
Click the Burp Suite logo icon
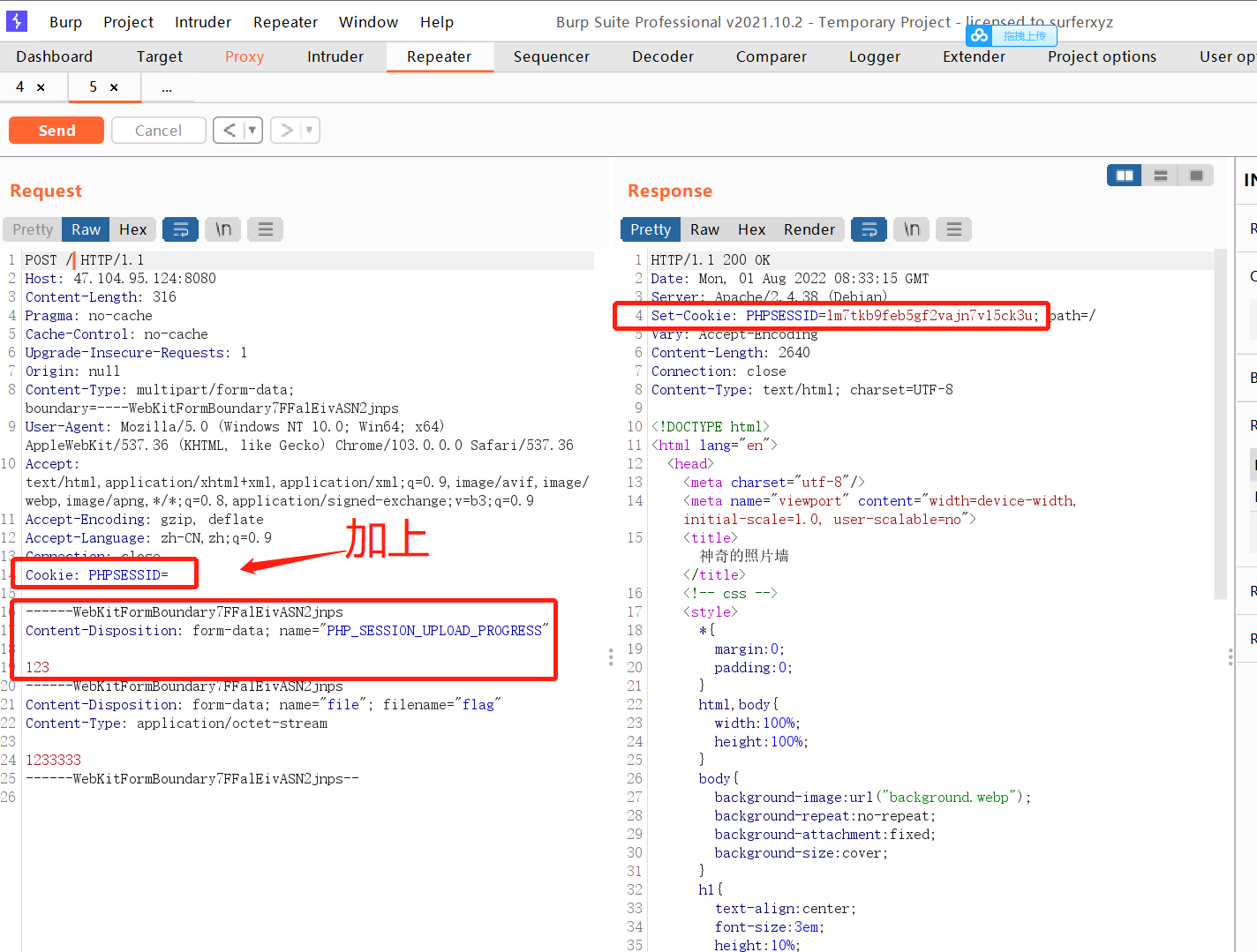tap(16, 21)
